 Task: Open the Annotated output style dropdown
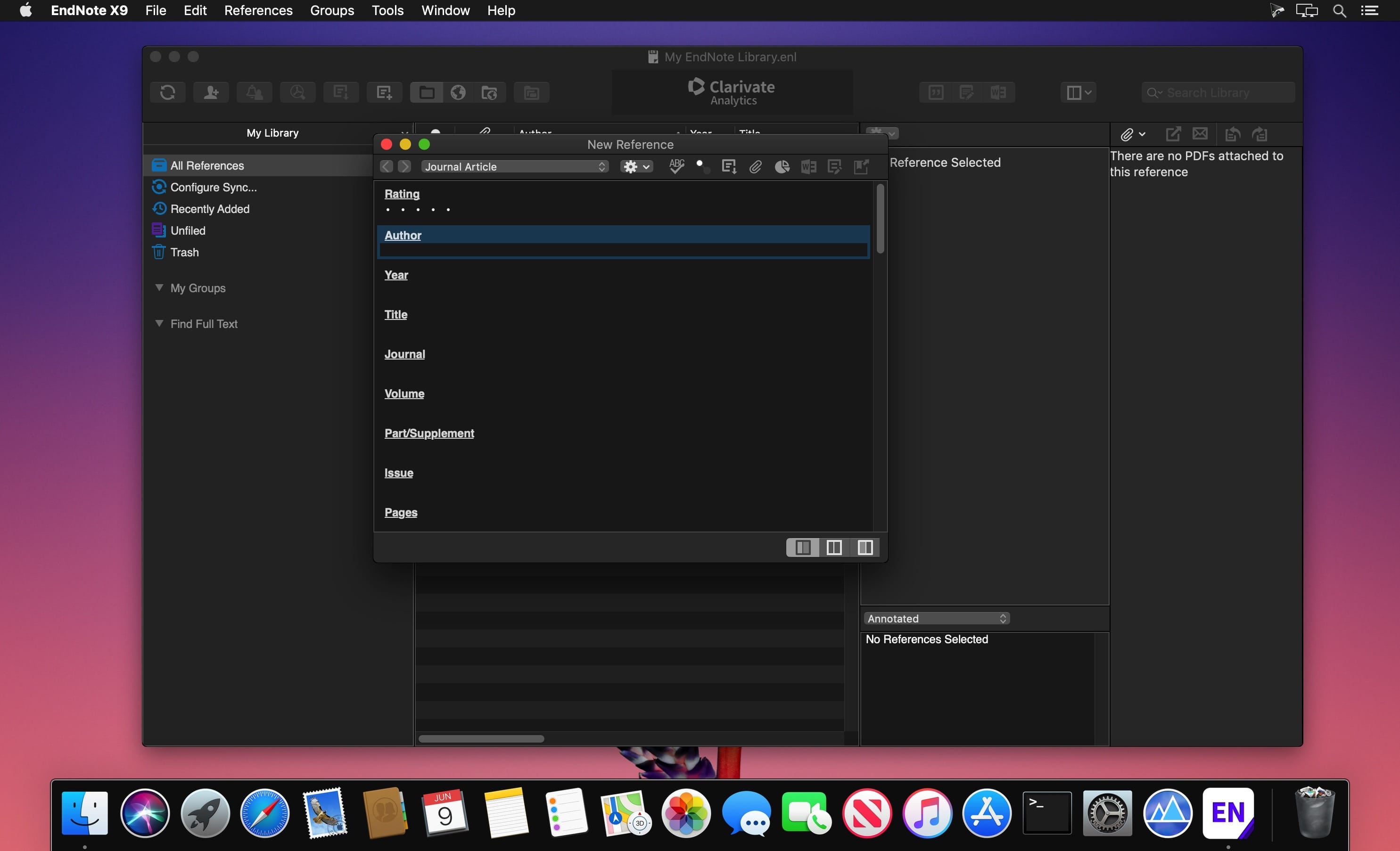[936, 619]
